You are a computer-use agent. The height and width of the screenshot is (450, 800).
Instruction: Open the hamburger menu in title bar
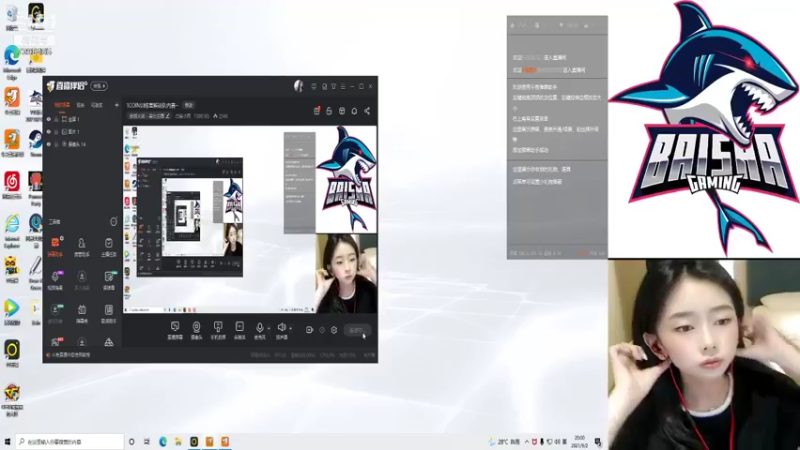tap(343, 86)
